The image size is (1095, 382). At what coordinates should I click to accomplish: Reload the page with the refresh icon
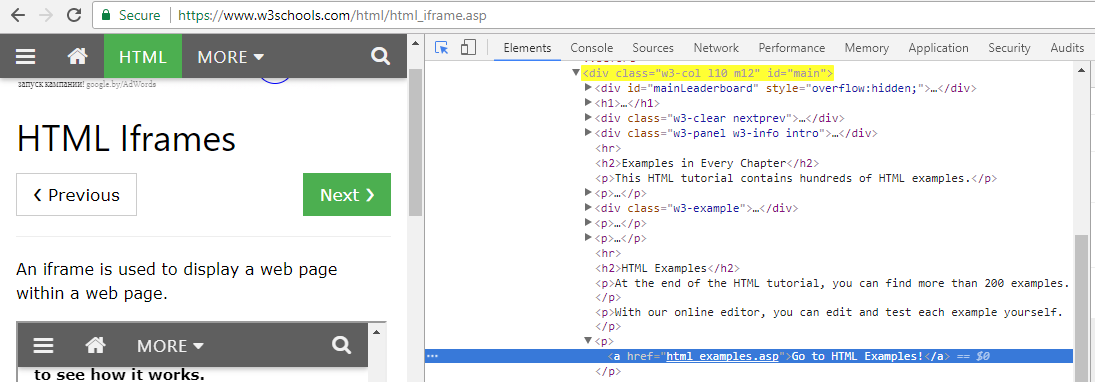coord(73,15)
